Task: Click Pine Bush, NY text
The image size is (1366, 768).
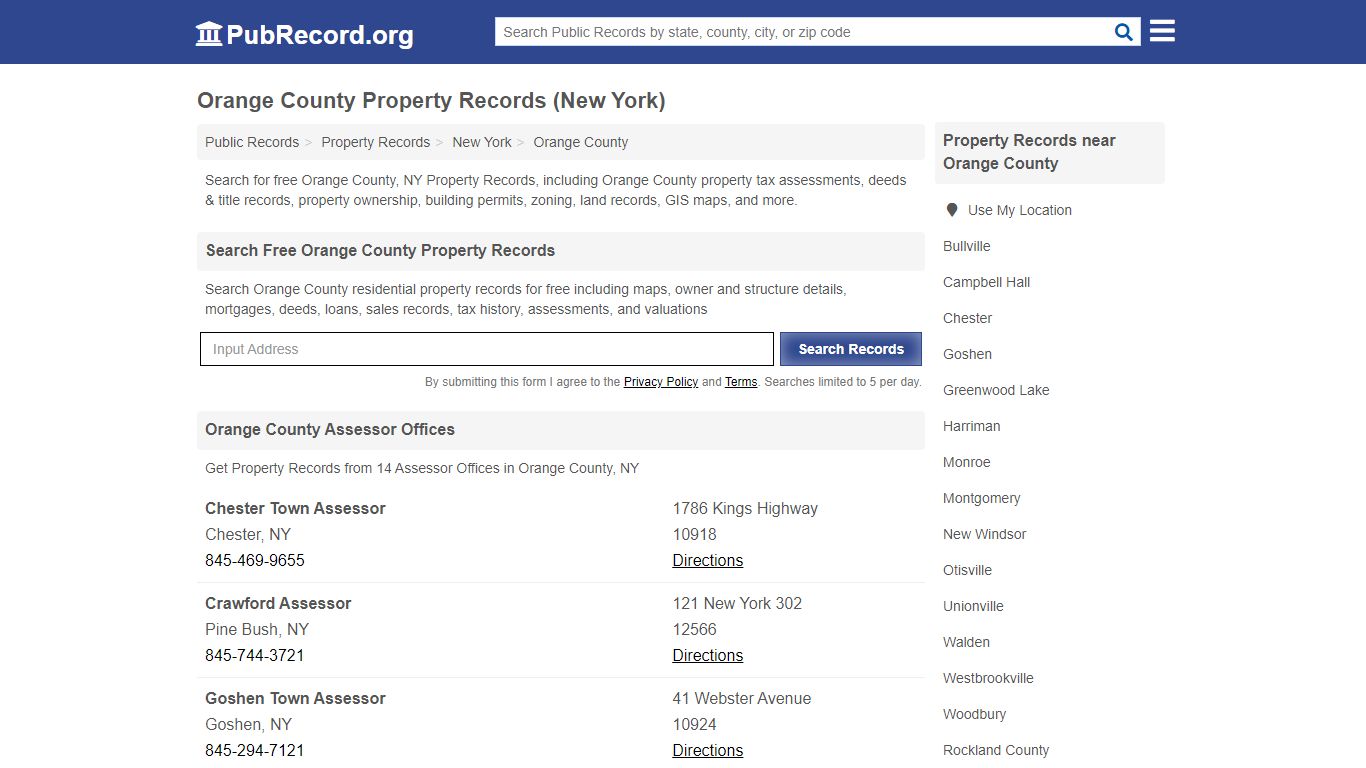Action: [257, 629]
